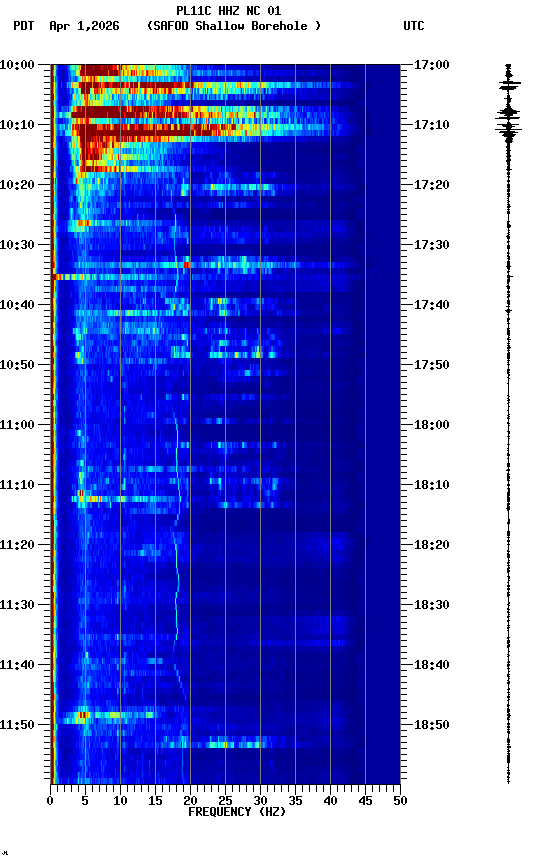Click the '10:30' PDT time label
This screenshot has height=864, width=552.
coord(17,245)
